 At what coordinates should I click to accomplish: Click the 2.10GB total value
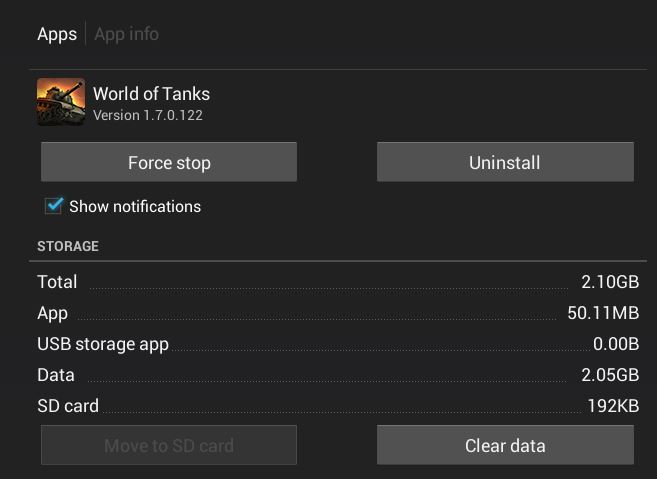tap(610, 282)
